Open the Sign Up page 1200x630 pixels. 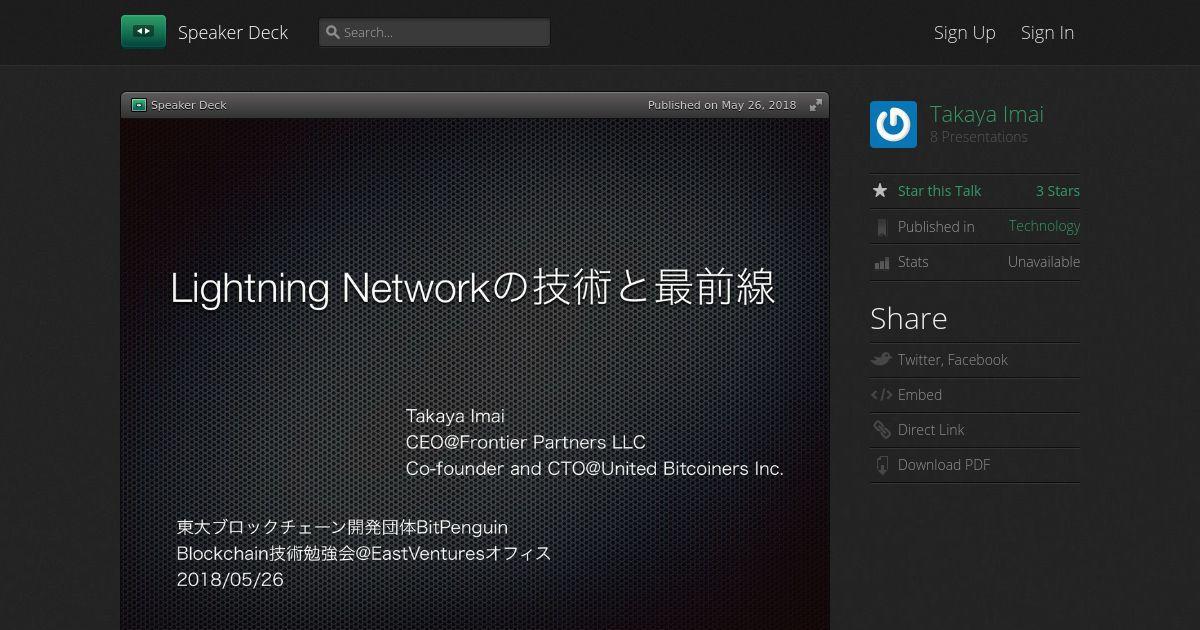coord(965,32)
